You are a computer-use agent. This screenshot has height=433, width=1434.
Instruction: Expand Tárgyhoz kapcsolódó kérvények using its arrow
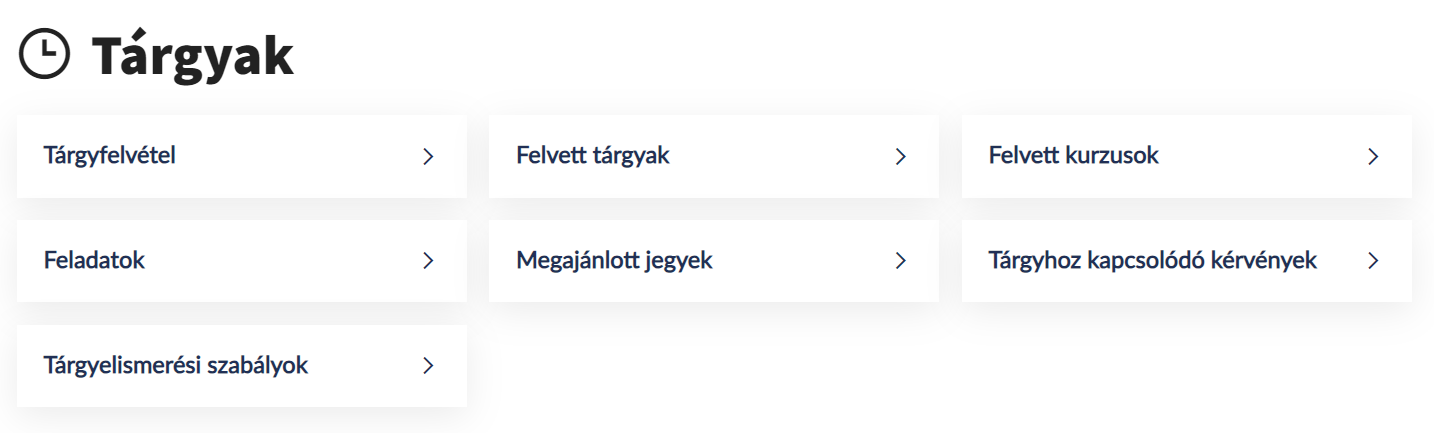(1373, 261)
